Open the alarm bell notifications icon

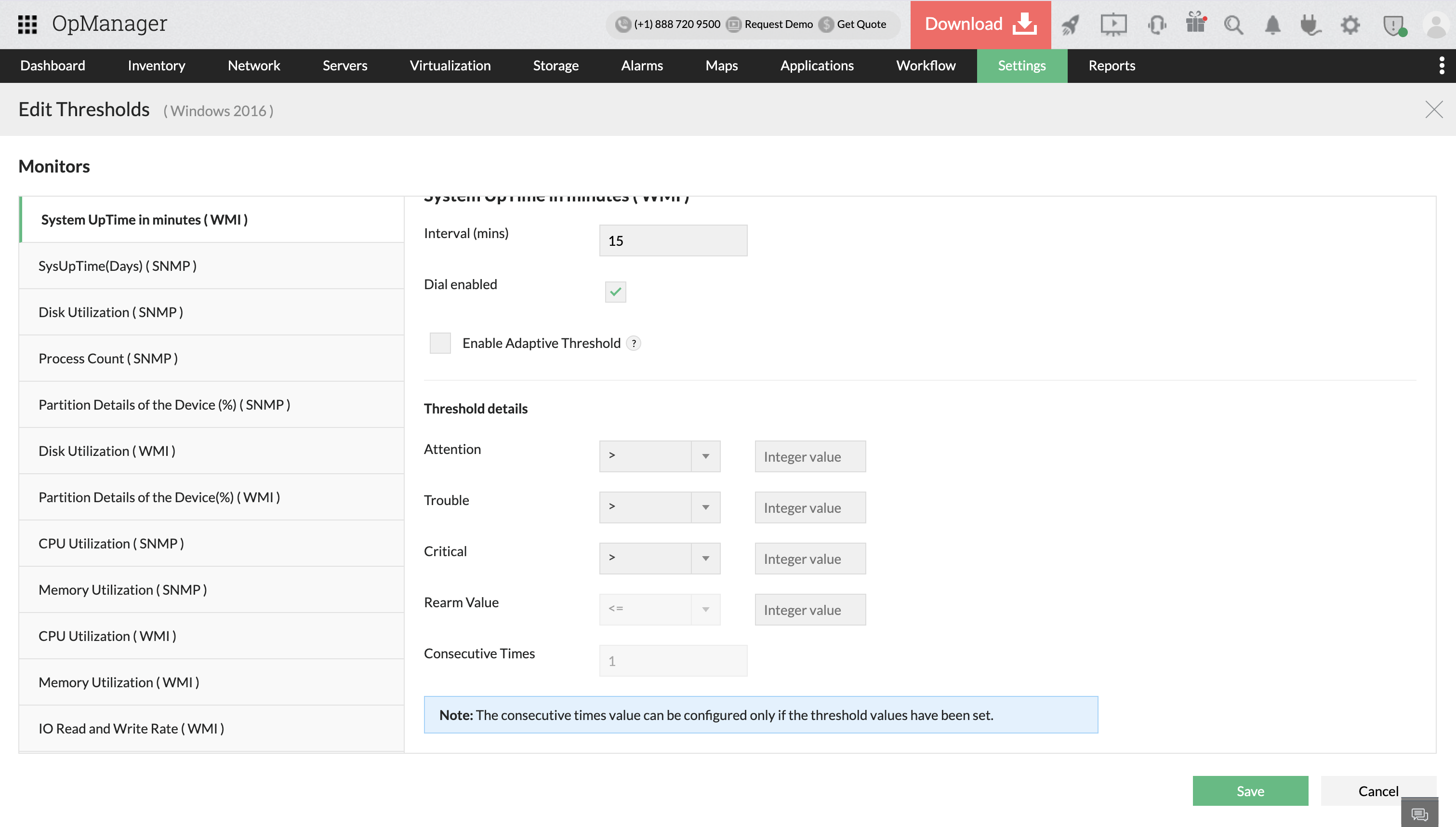[1272, 25]
